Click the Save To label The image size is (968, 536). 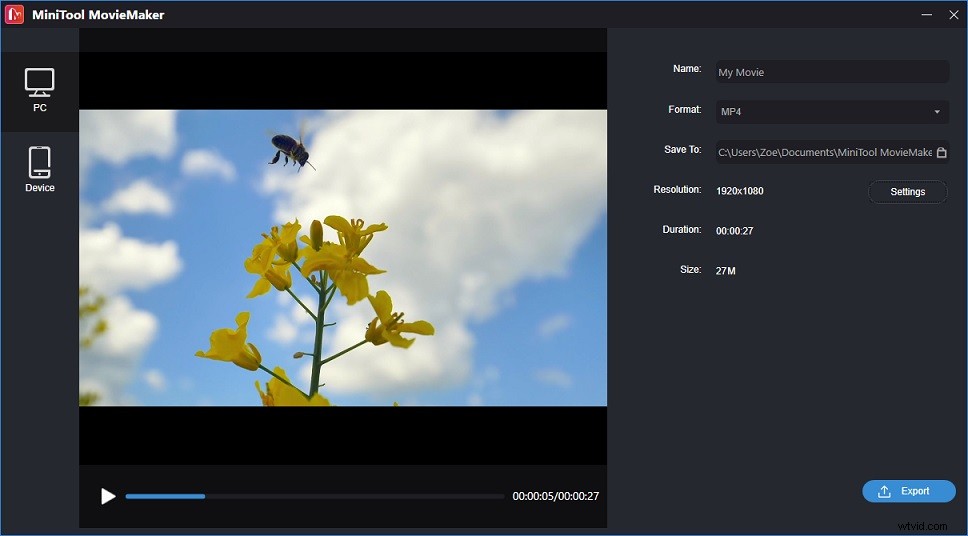coord(683,149)
